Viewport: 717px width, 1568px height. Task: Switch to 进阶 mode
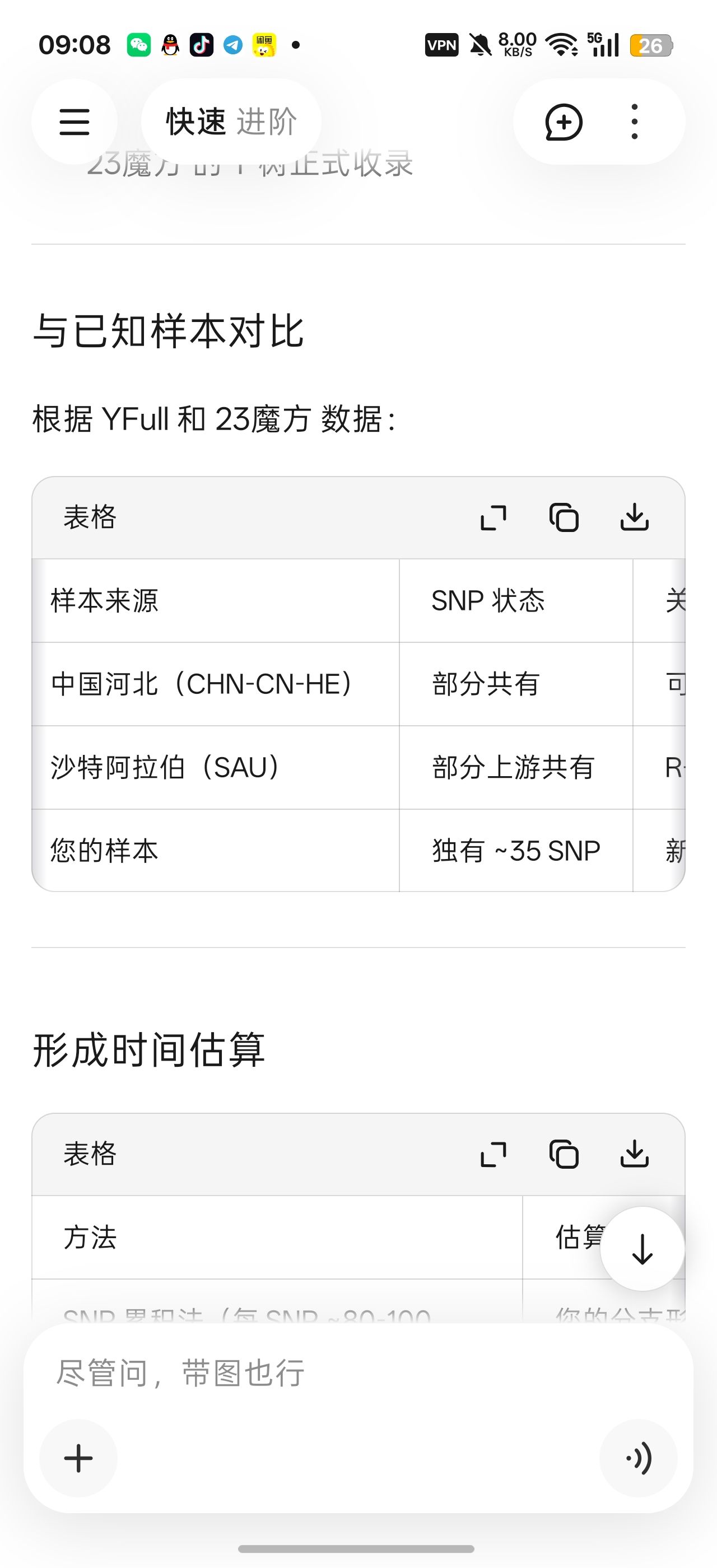[267, 122]
